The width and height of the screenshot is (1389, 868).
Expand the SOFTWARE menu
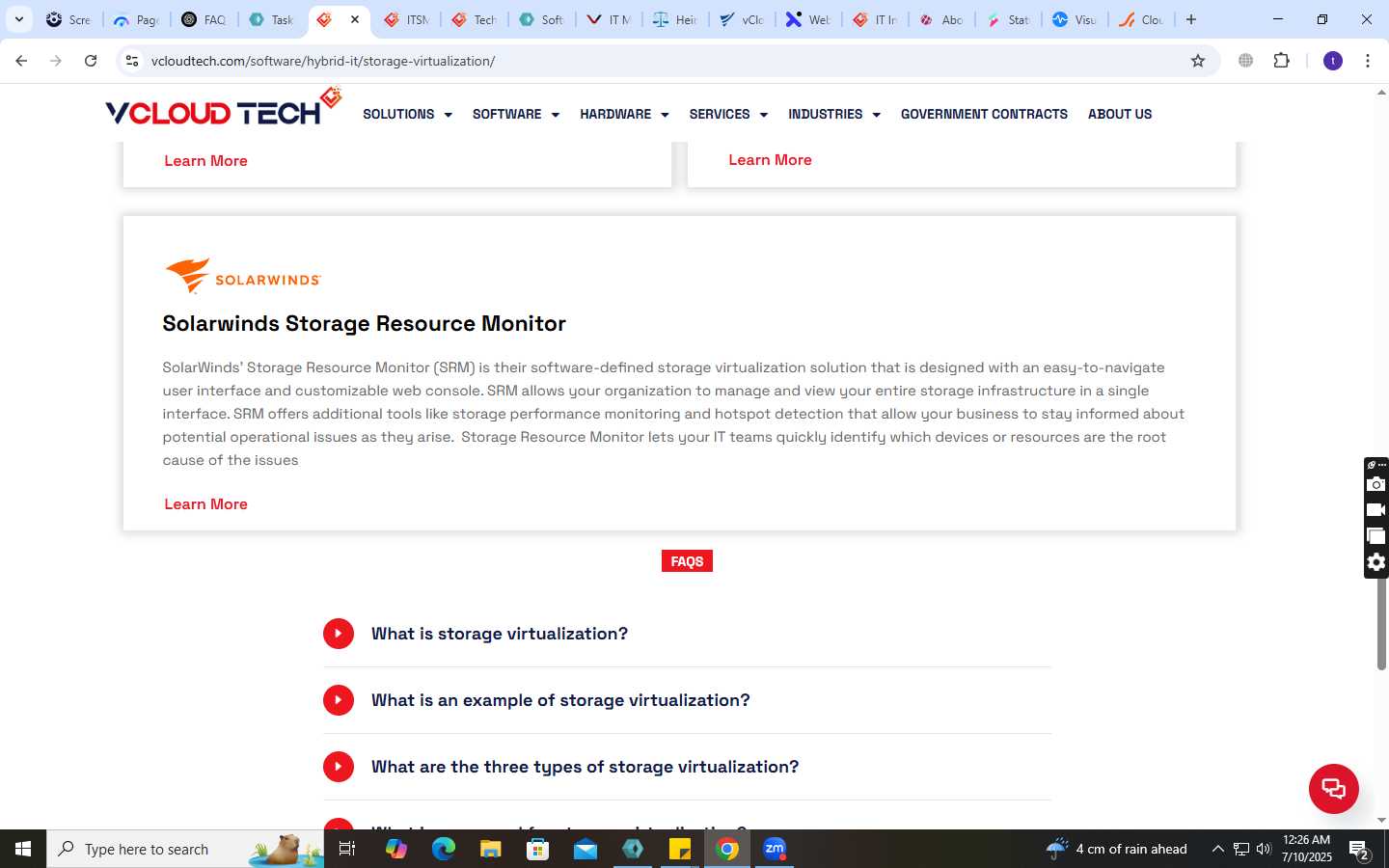[x=515, y=114]
